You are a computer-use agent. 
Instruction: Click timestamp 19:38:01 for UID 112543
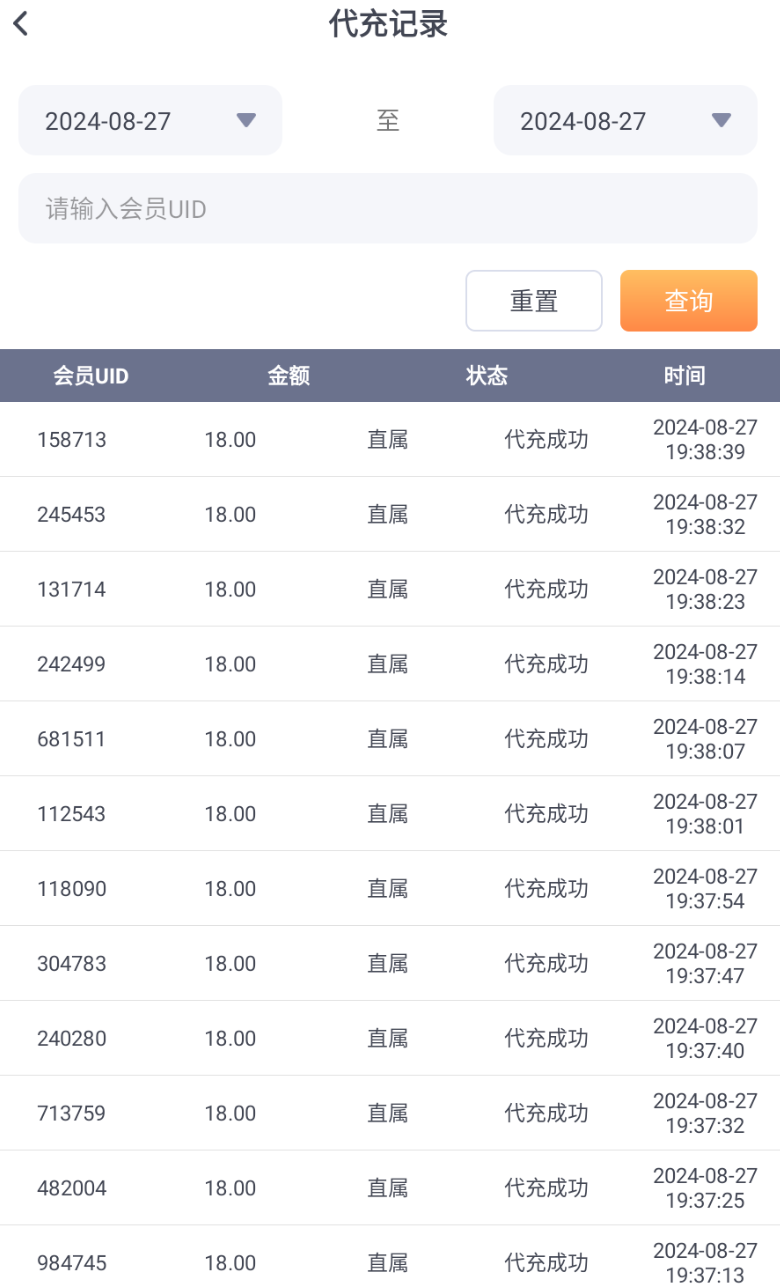point(705,826)
